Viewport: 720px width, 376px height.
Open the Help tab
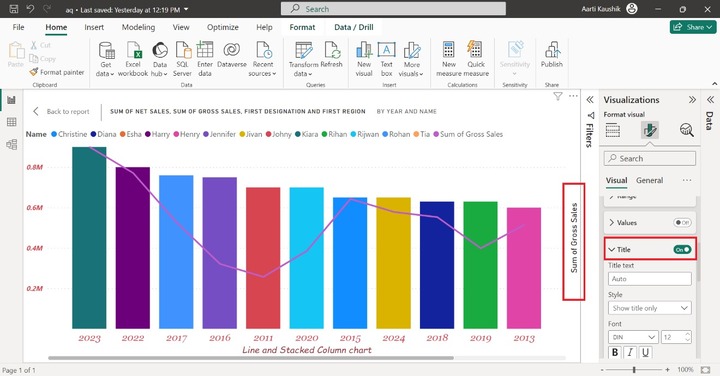click(x=264, y=27)
